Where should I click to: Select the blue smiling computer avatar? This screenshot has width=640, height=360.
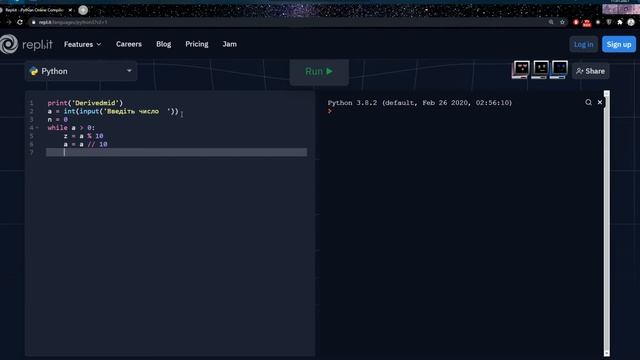coord(559,69)
